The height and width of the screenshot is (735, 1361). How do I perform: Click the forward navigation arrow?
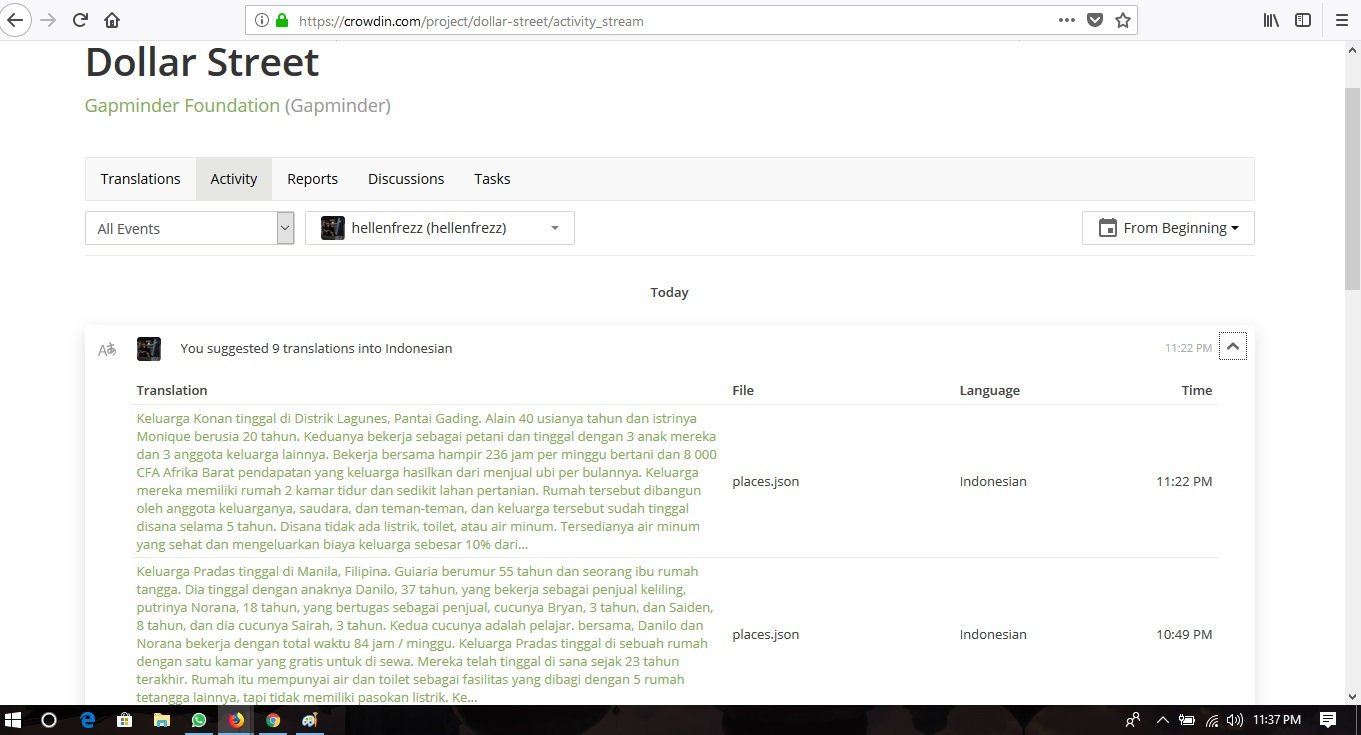click(48, 20)
